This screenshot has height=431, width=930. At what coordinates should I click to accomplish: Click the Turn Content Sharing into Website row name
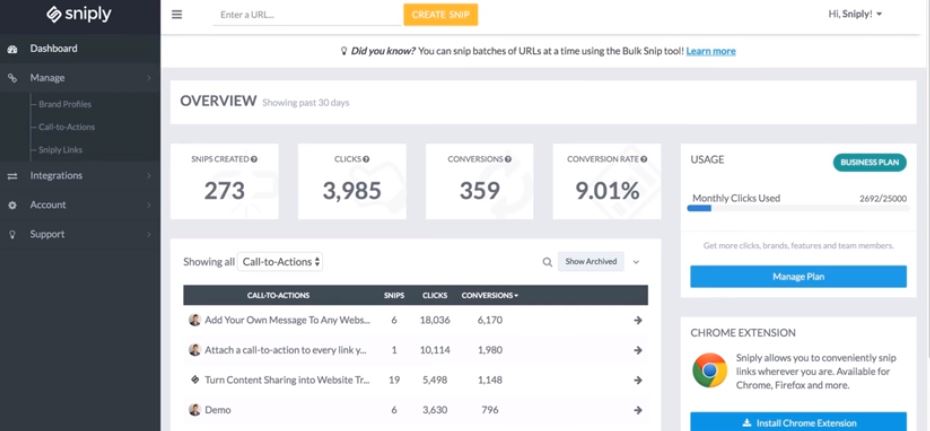[287, 380]
